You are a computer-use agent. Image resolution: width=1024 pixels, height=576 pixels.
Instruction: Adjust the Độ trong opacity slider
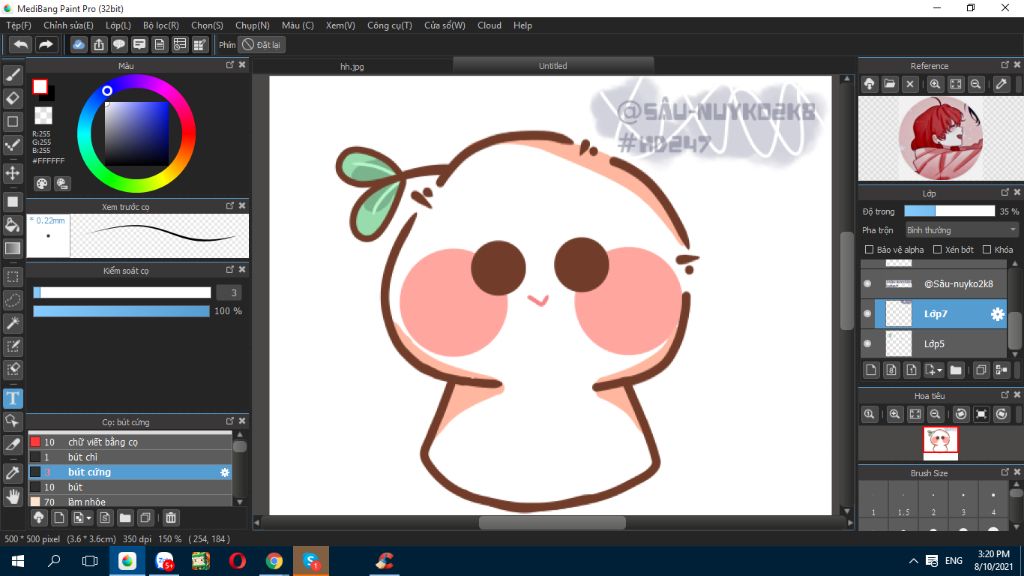(949, 211)
